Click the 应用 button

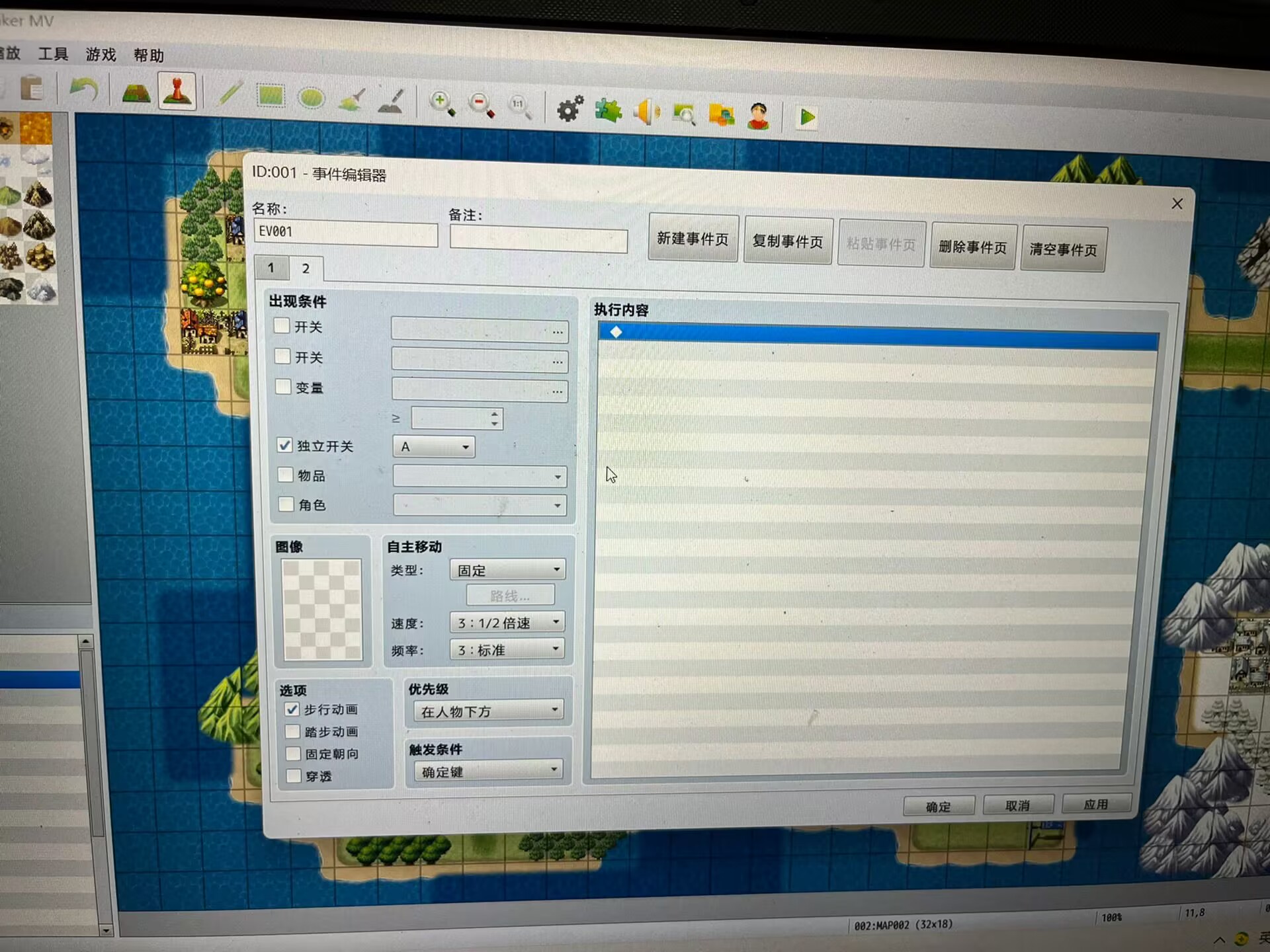[x=1096, y=803]
